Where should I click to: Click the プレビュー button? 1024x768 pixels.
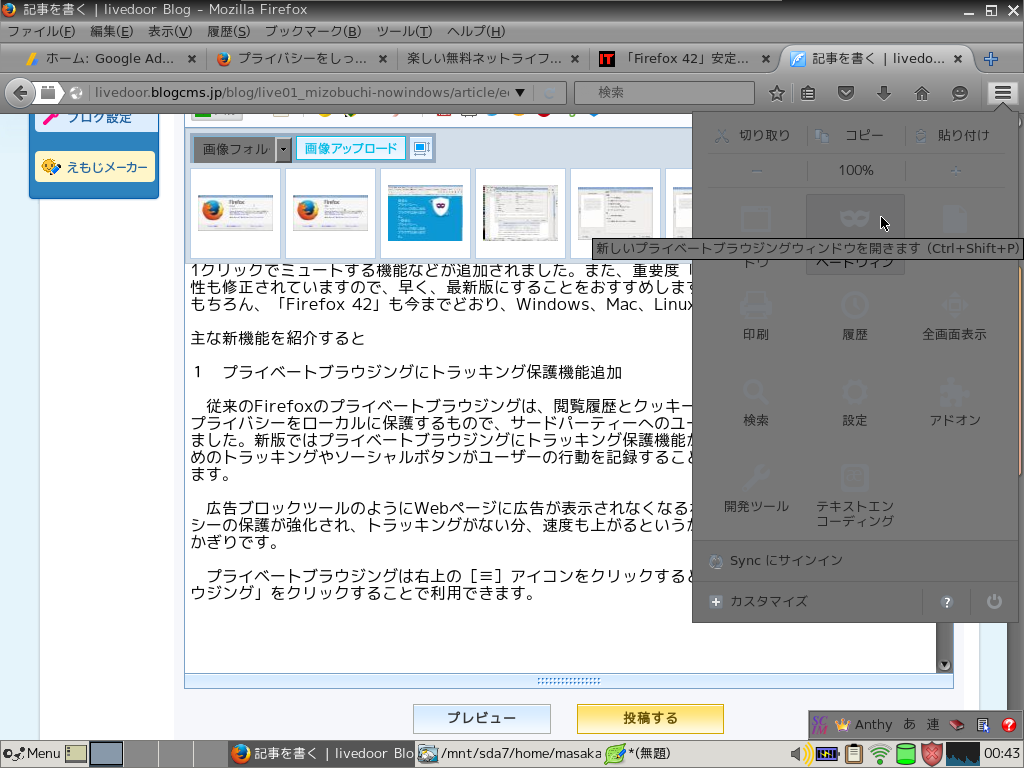[482, 718]
